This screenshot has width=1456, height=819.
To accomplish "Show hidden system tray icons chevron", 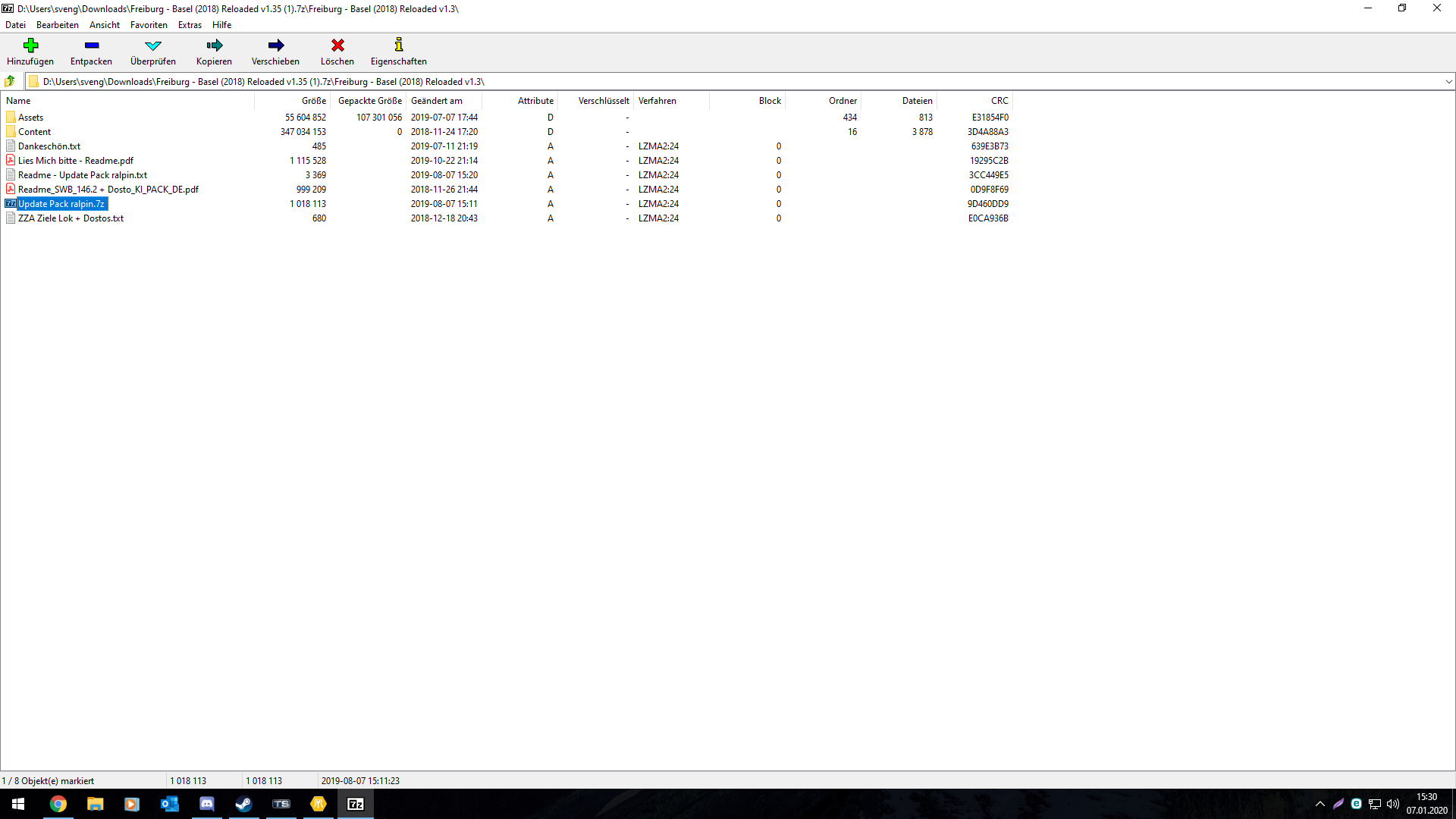I will (1319, 804).
